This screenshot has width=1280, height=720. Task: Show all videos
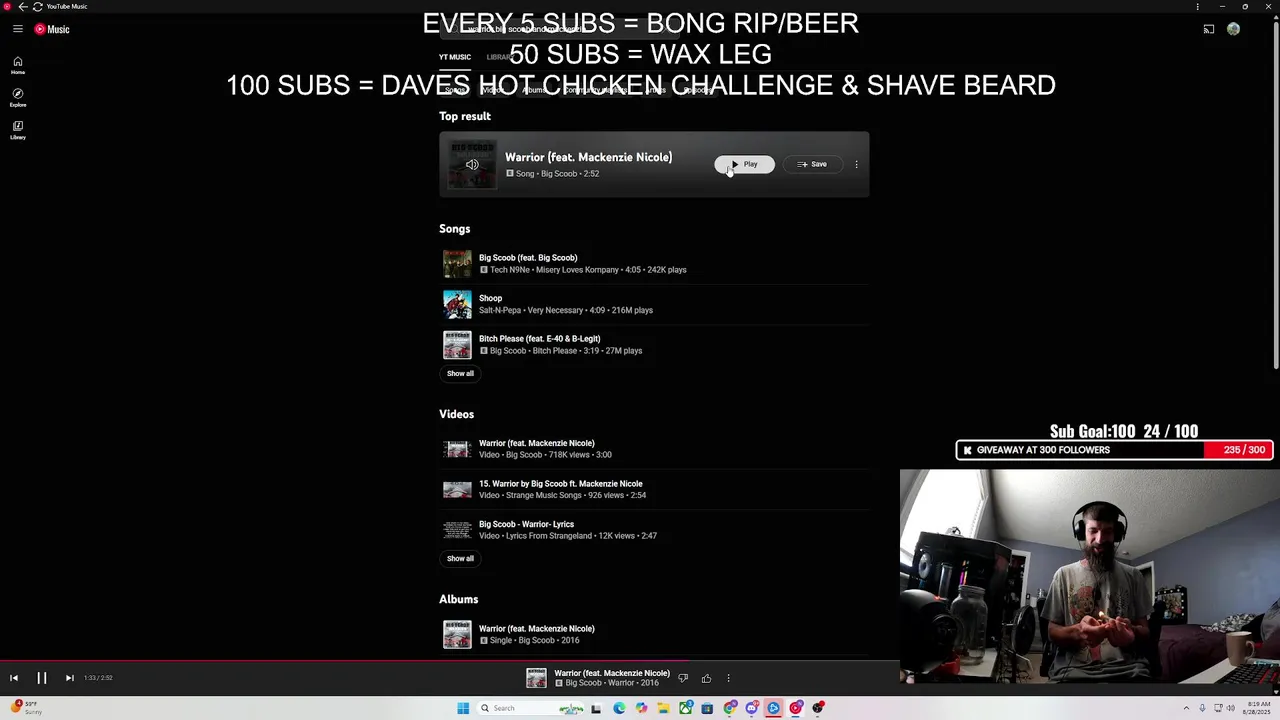pyautogui.click(x=460, y=558)
